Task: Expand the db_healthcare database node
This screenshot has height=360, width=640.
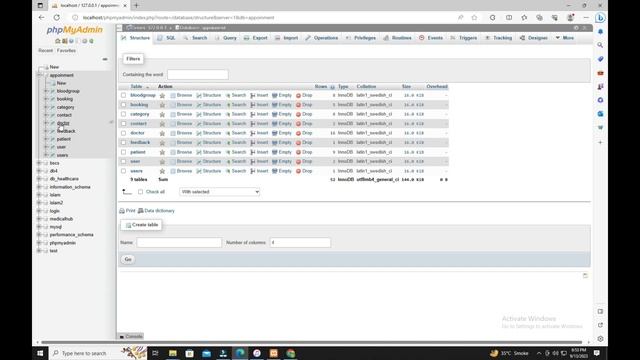Action: pos(40,179)
